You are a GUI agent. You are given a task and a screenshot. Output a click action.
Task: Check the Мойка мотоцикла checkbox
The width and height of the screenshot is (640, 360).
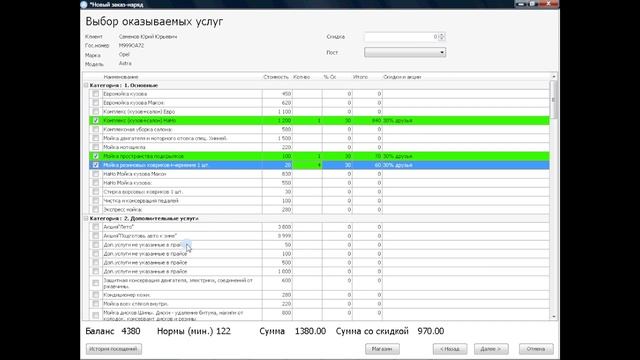[x=96, y=147]
